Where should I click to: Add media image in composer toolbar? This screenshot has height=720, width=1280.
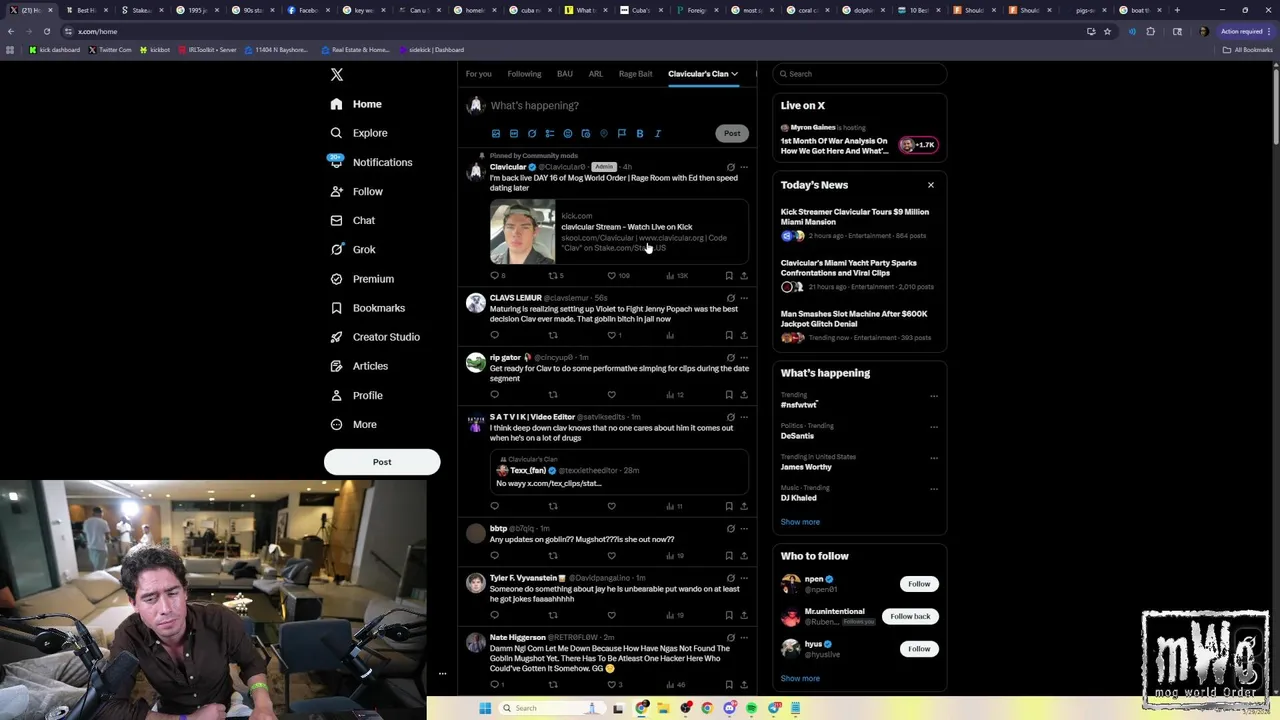(x=496, y=134)
